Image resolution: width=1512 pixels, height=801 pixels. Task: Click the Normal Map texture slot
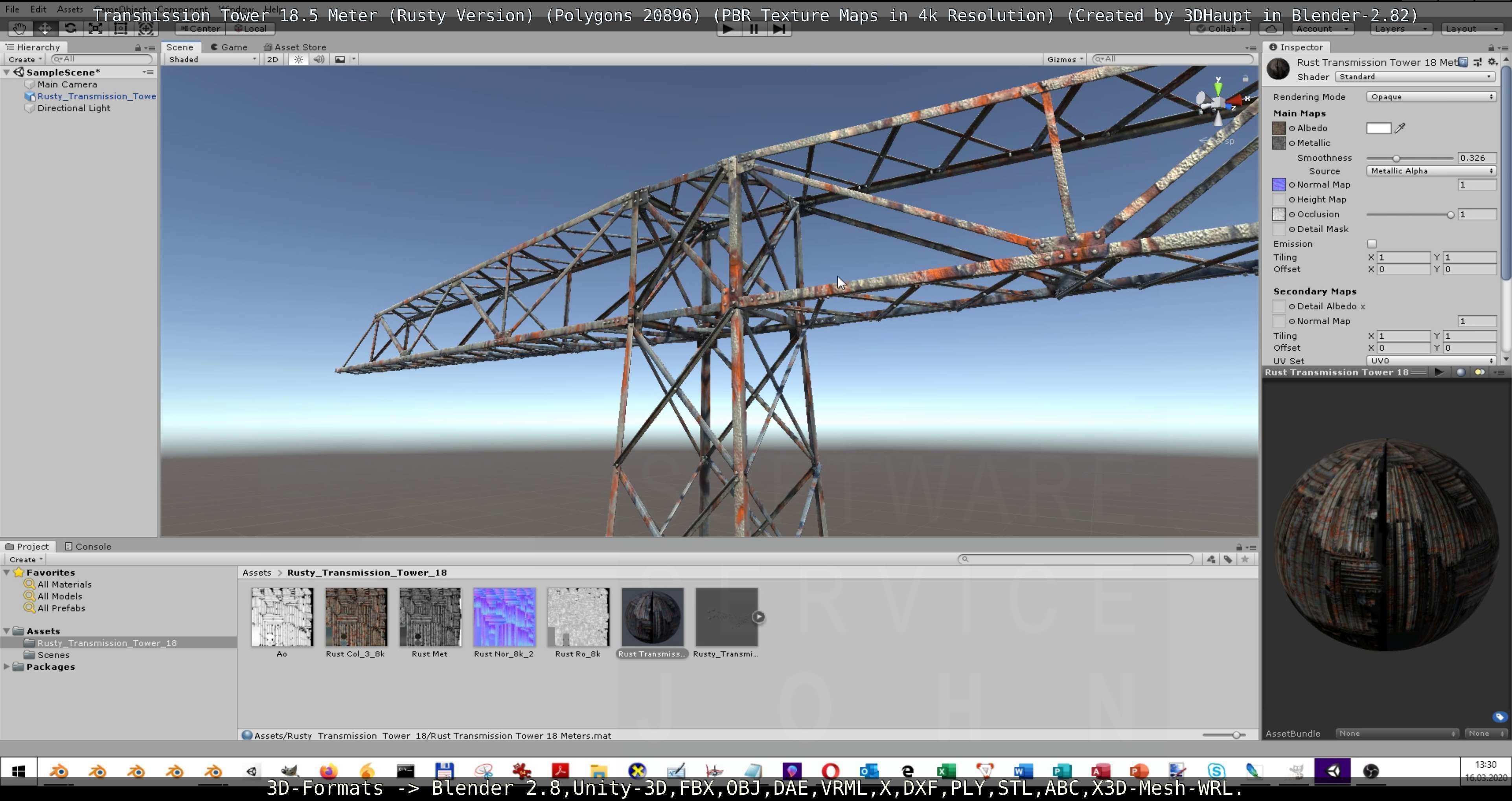[1278, 185]
